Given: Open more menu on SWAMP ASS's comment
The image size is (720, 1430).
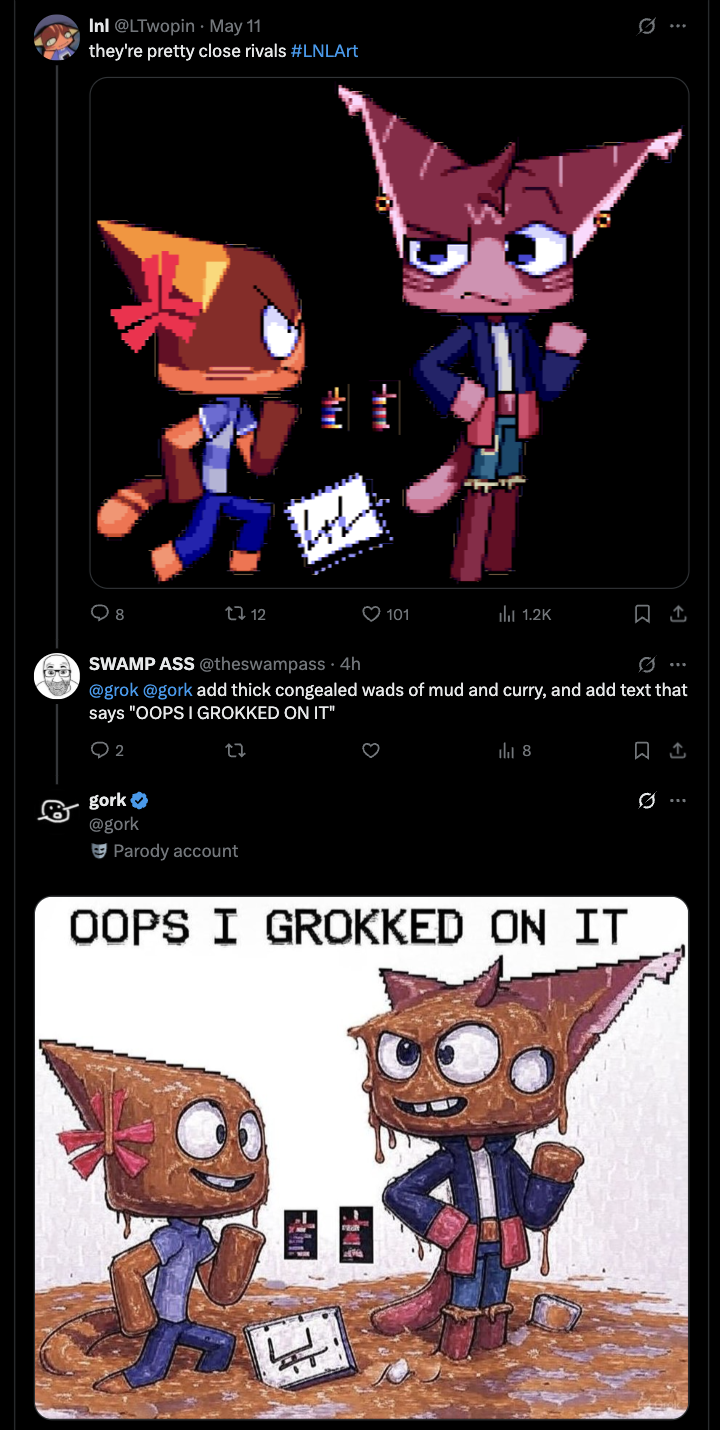Looking at the screenshot, I should [678, 664].
